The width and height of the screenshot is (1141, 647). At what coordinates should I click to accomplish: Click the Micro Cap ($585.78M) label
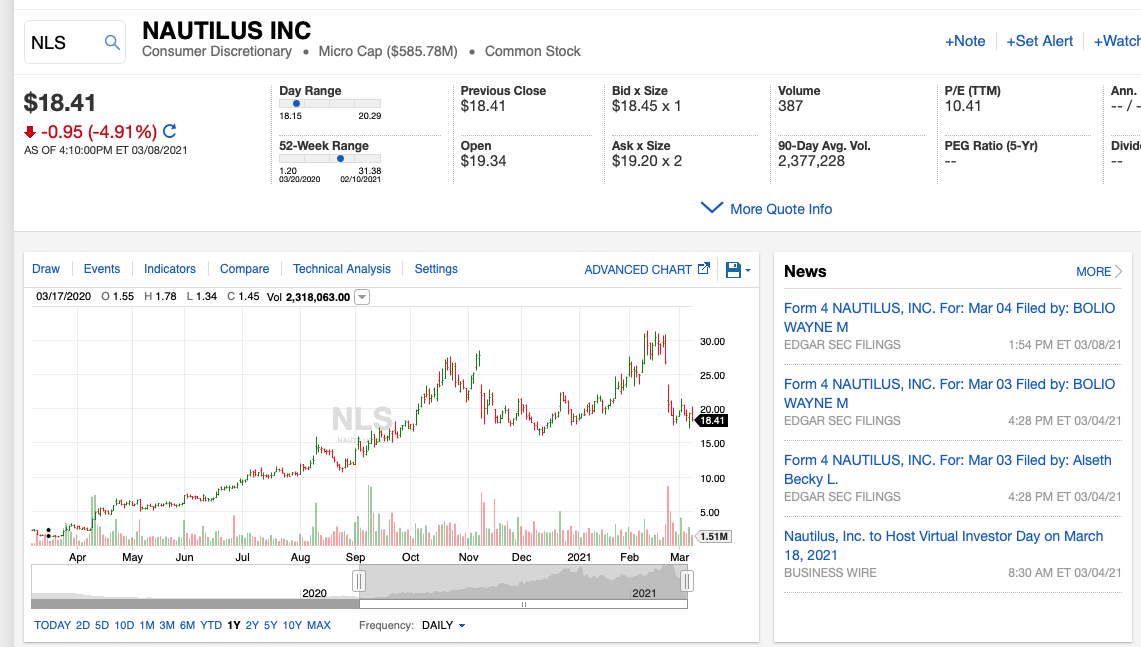pyautogui.click(x=388, y=51)
